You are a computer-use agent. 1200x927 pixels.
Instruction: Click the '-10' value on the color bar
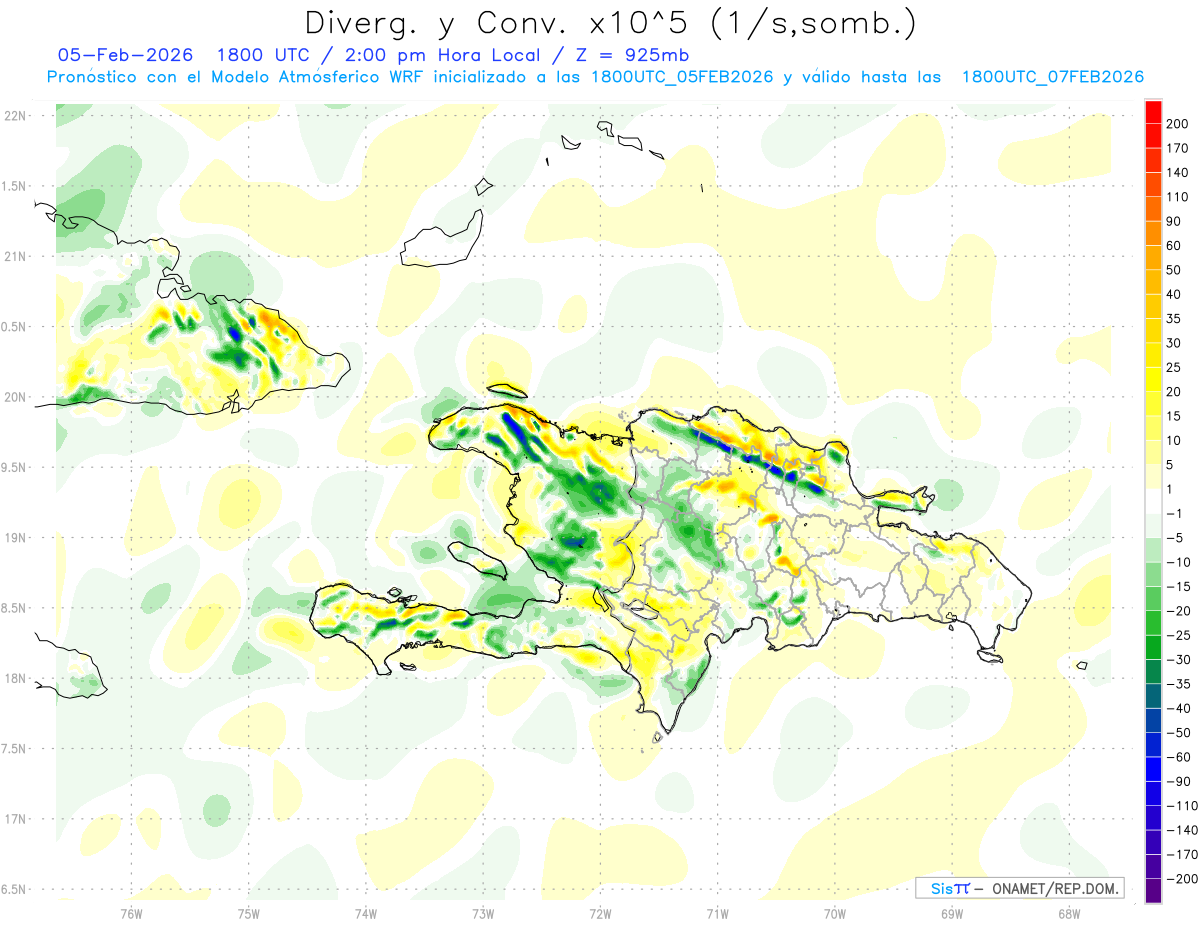click(x=1178, y=562)
